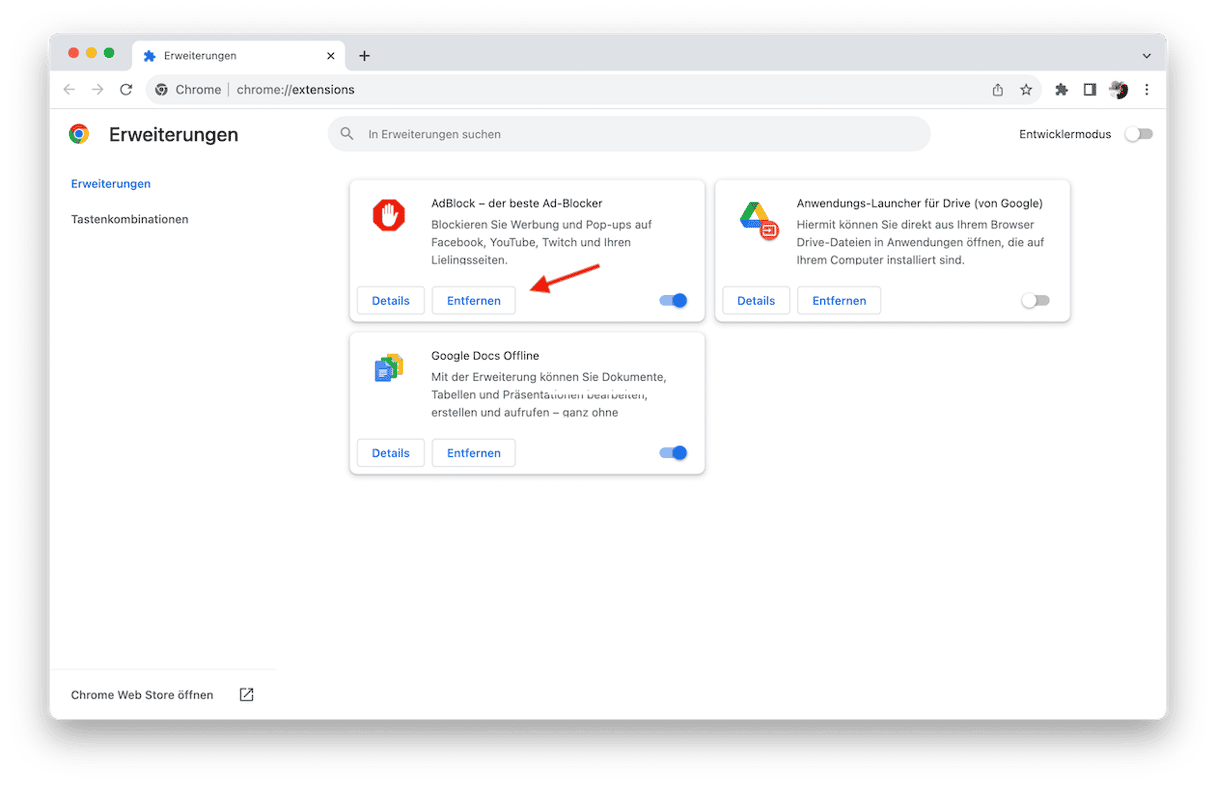The height and width of the screenshot is (785, 1216).
Task: Open a new tab with plus button
Action: tap(364, 56)
